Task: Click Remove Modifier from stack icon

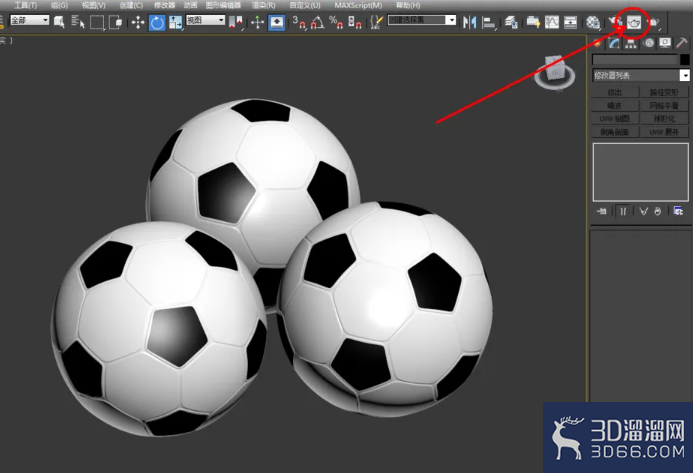Action: point(658,211)
